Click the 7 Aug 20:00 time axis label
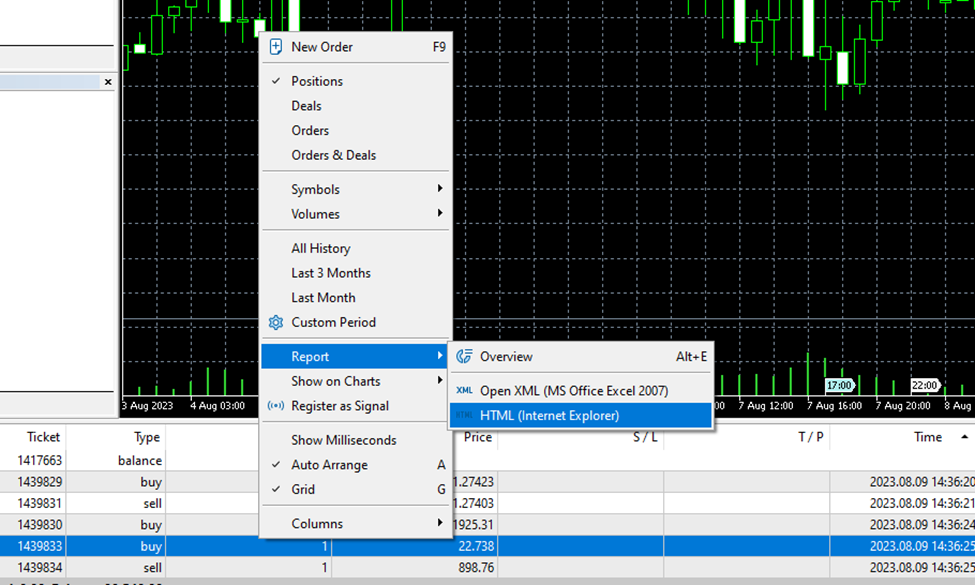975x585 pixels. pyautogui.click(x=903, y=406)
